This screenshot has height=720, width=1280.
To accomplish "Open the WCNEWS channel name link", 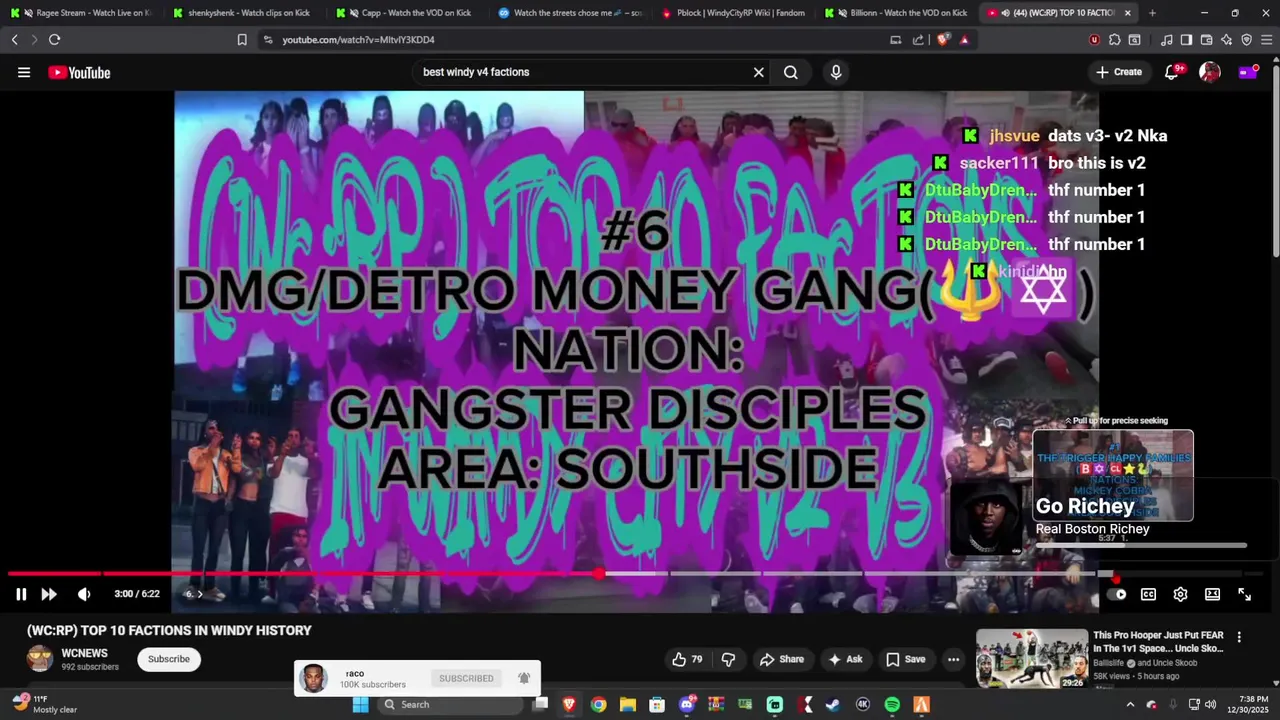I will point(85,653).
